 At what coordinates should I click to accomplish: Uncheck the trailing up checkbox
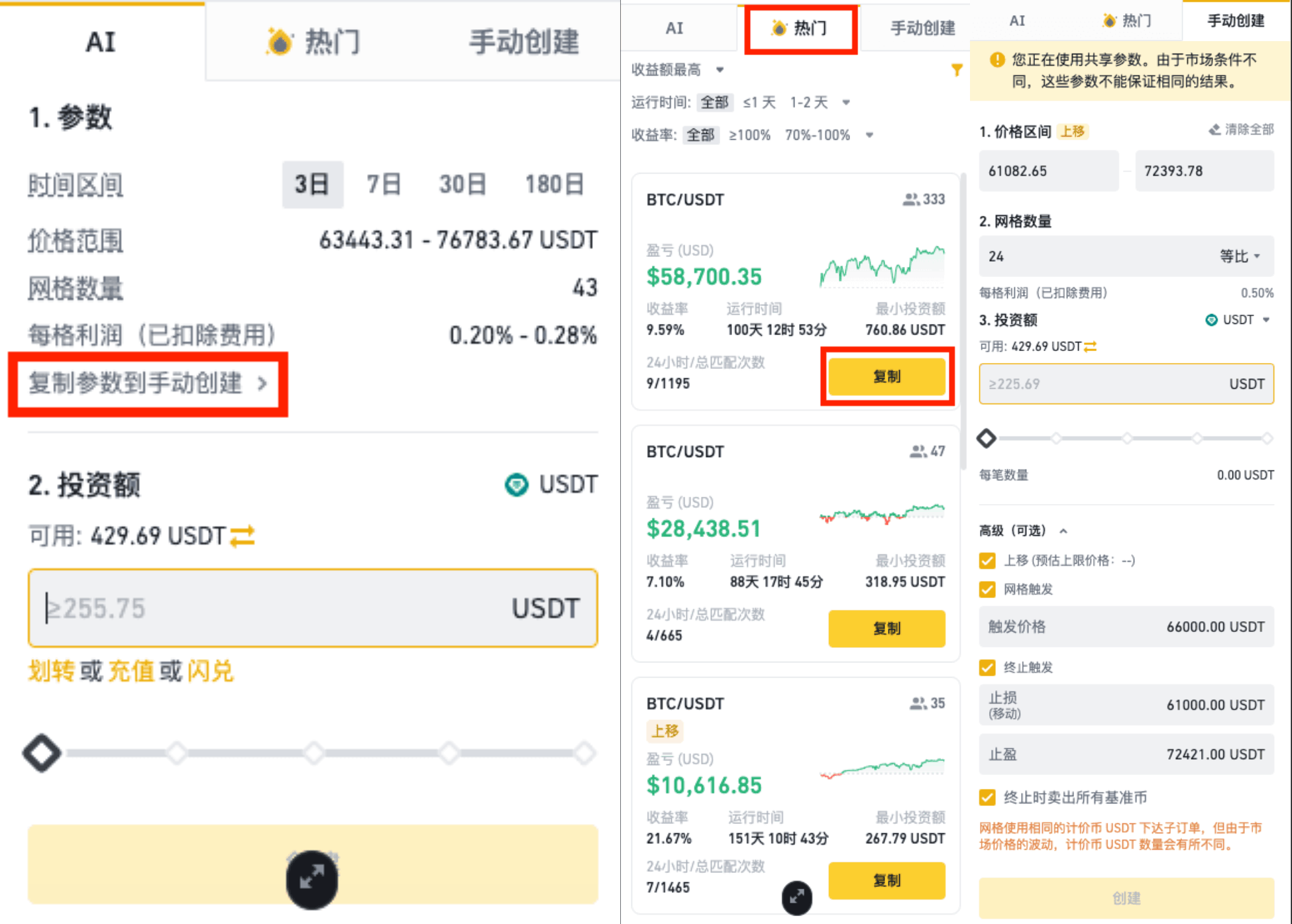tap(987, 561)
